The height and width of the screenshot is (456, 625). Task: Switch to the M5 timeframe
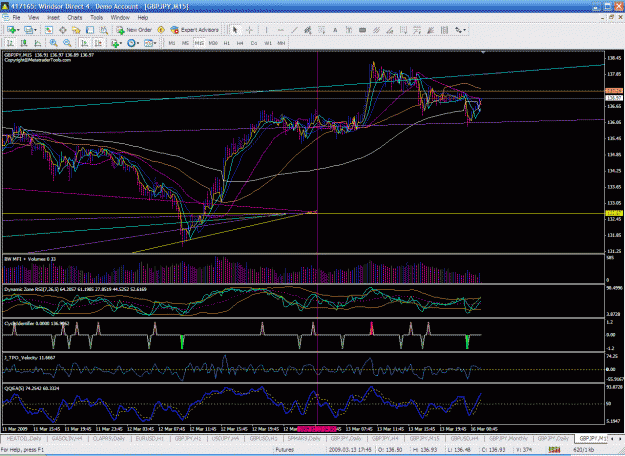point(185,43)
